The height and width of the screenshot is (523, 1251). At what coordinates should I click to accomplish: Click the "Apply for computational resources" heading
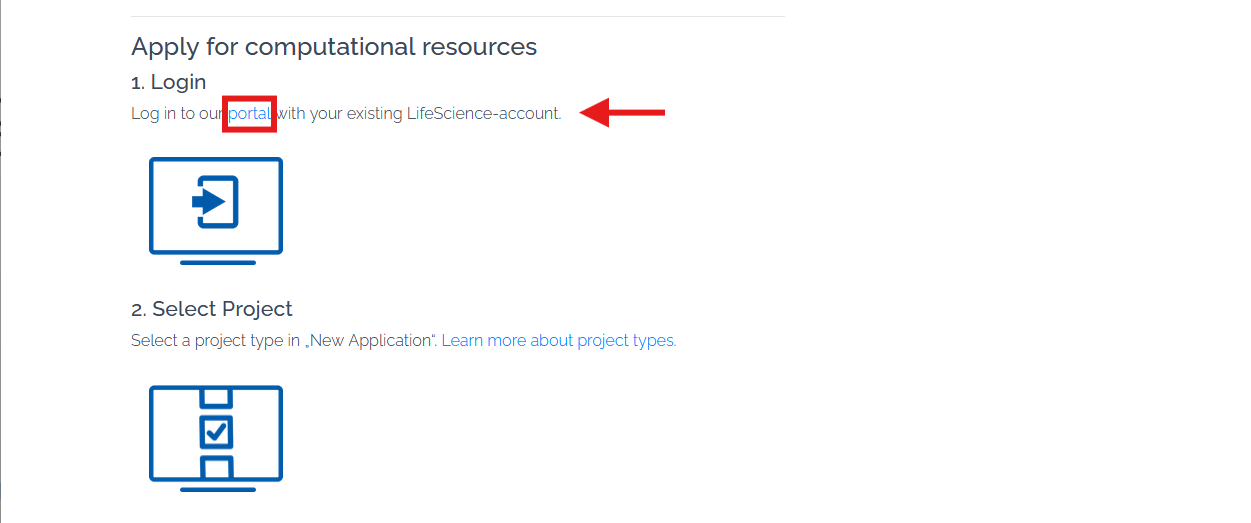point(334,46)
